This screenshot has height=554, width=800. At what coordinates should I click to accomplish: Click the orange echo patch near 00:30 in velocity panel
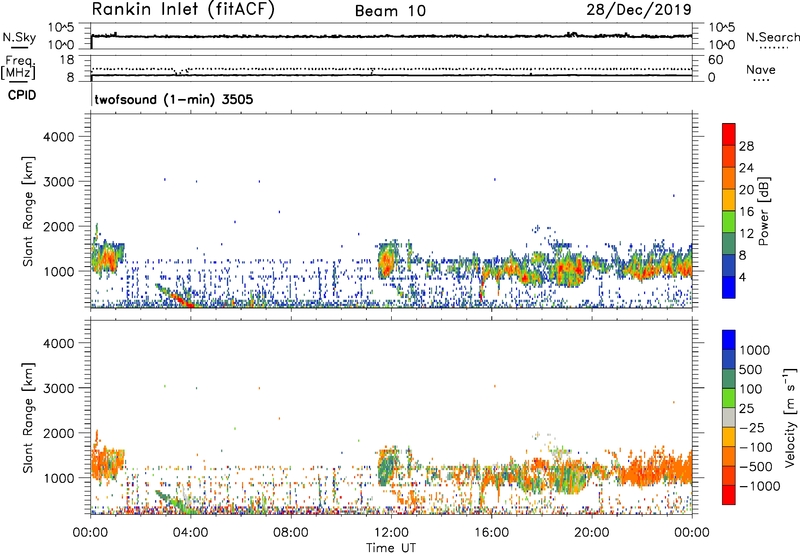[x=108, y=462]
